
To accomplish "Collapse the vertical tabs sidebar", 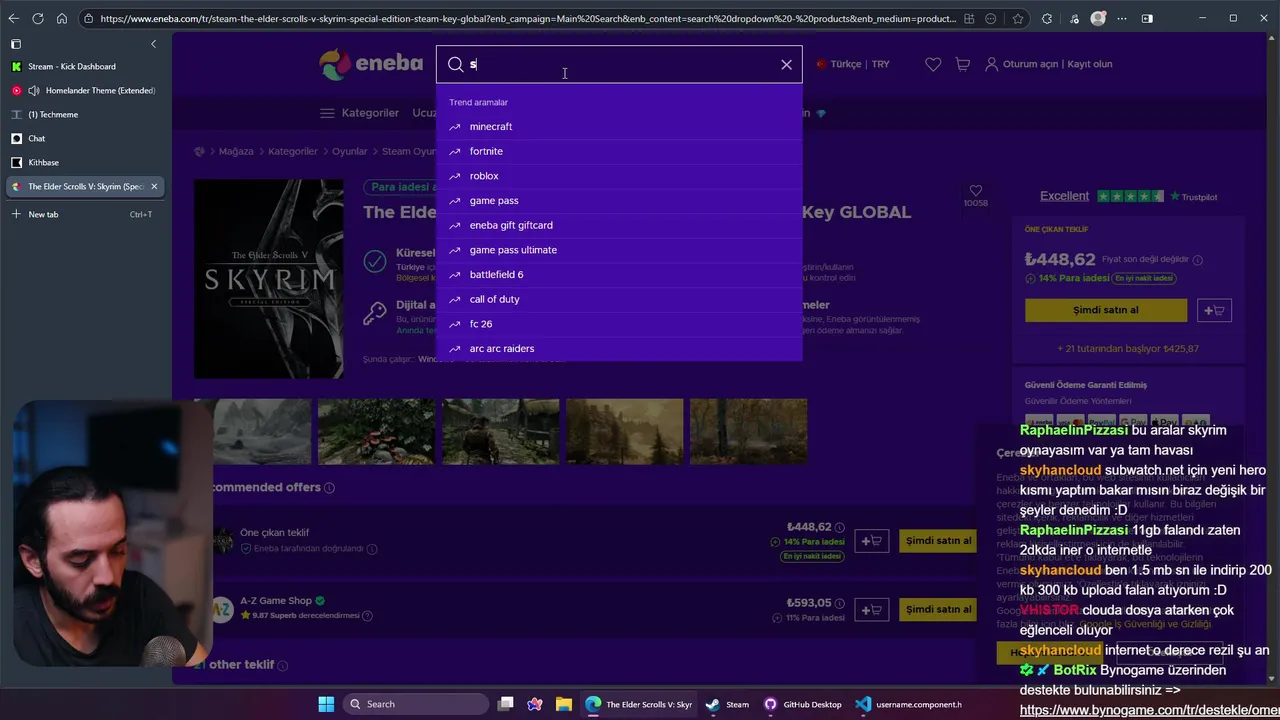I will click(x=153, y=44).
